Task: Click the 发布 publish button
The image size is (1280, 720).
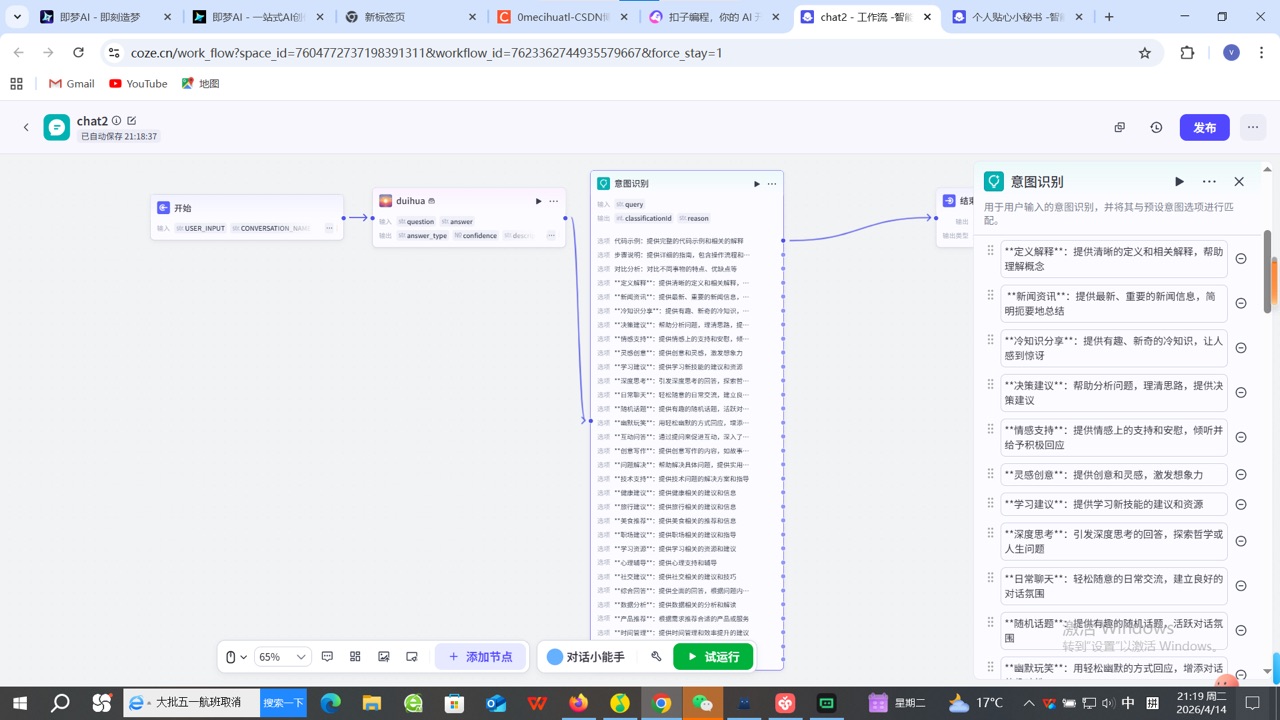Action: pos(1204,127)
